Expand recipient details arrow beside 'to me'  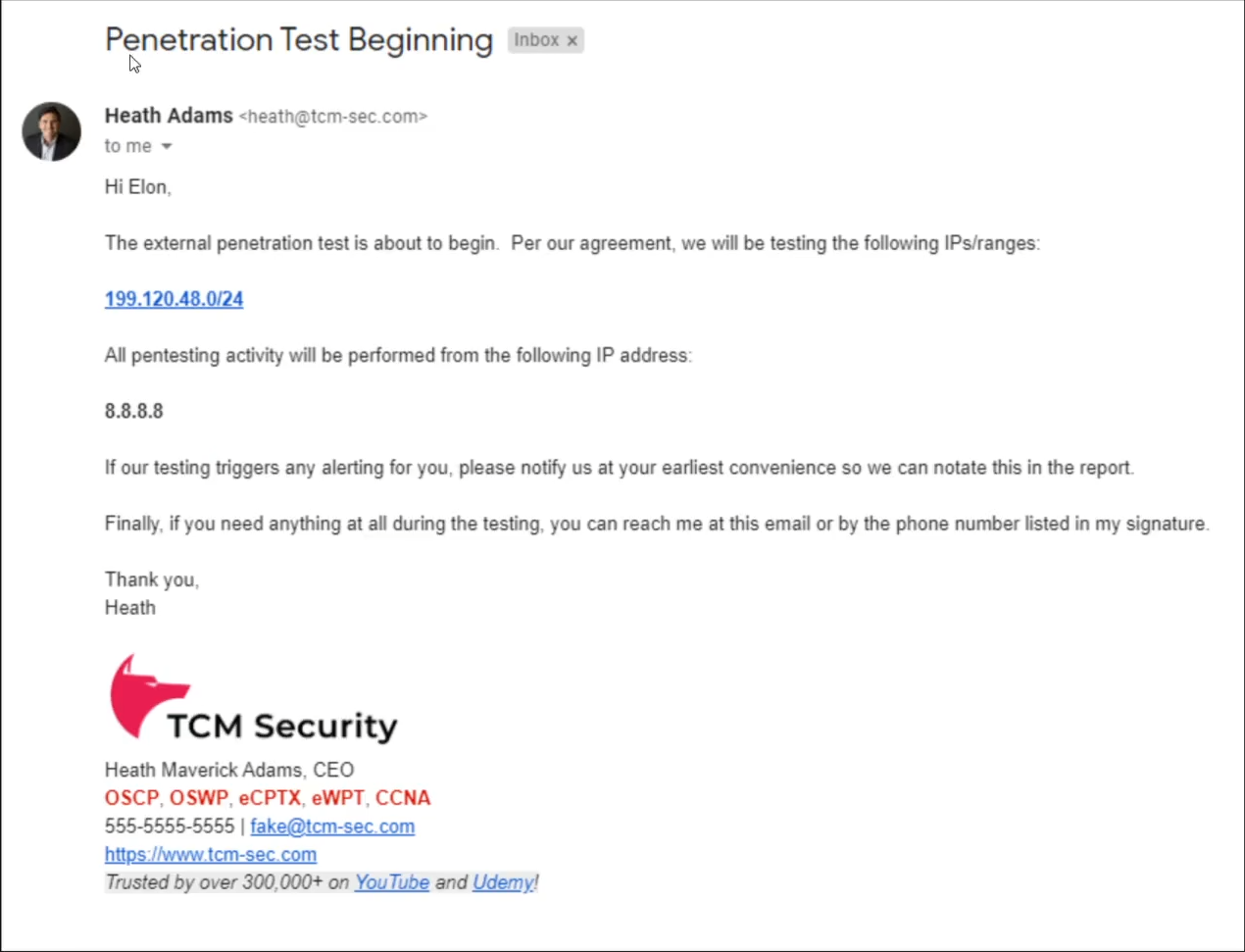click(167, 146)
